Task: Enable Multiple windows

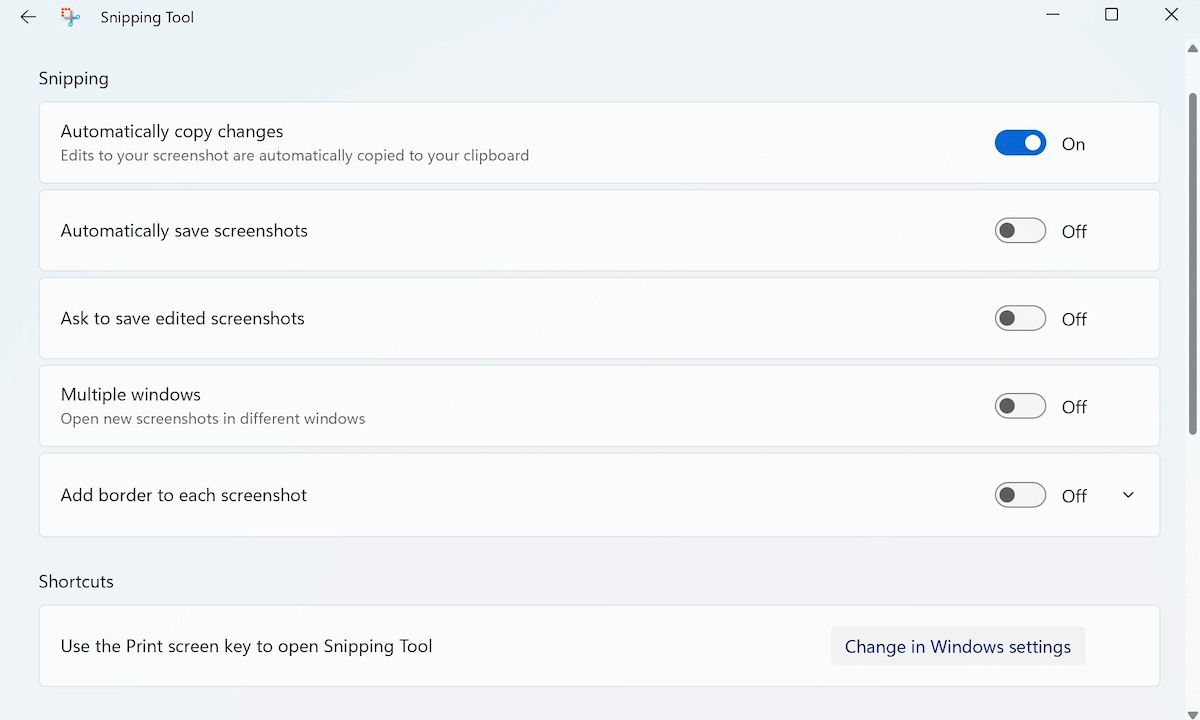Action: pos(1020,405)
